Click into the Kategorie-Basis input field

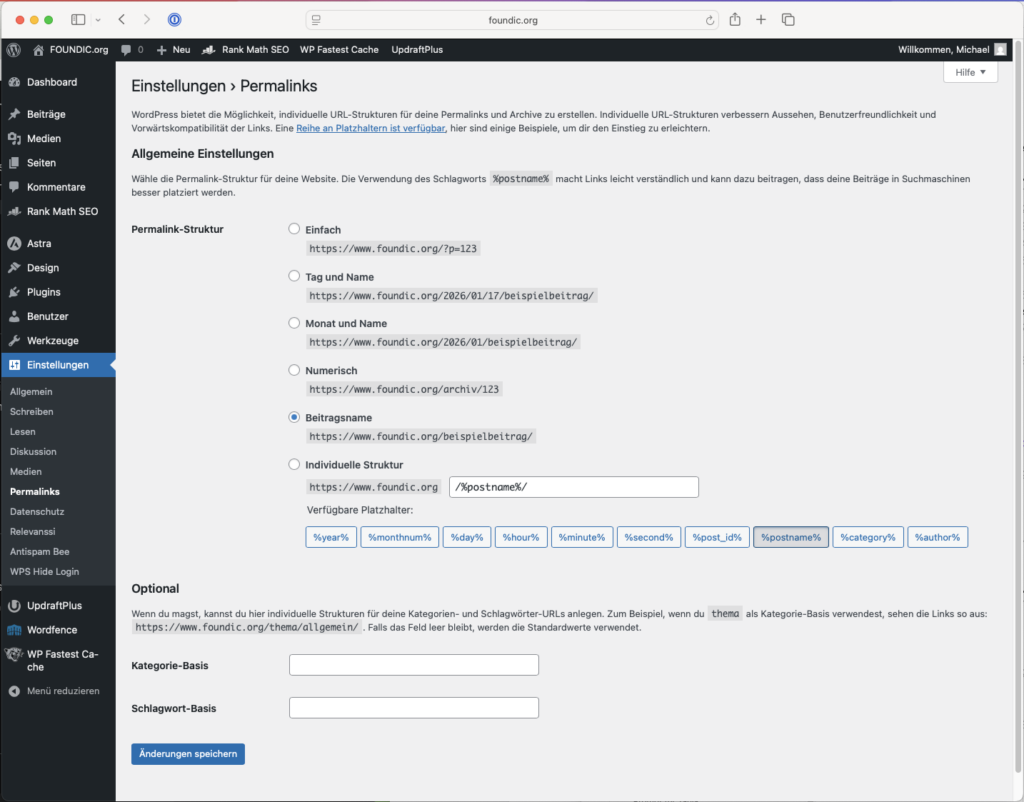tap(413, 665)
